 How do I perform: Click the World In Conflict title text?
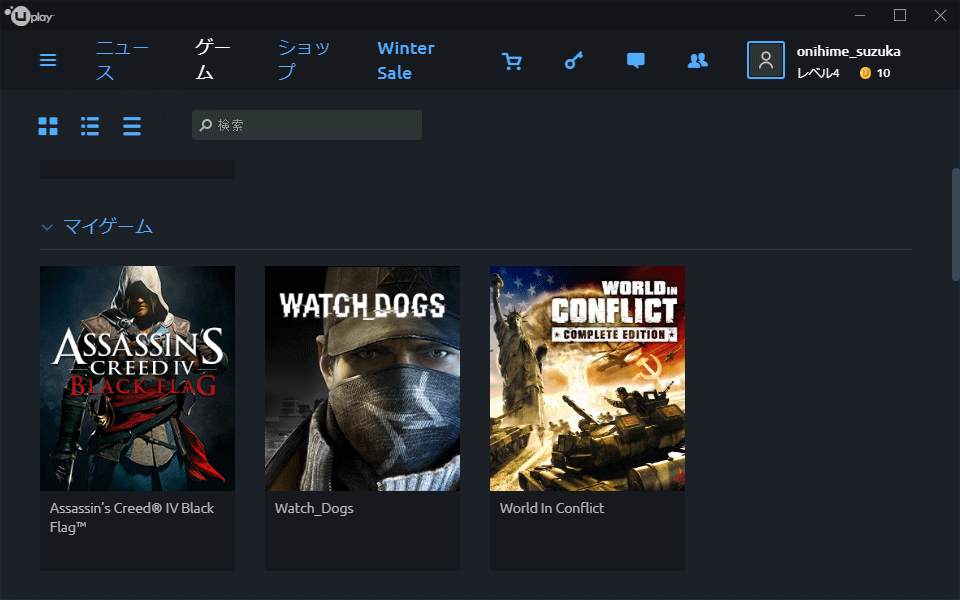[x=552, y=508]
